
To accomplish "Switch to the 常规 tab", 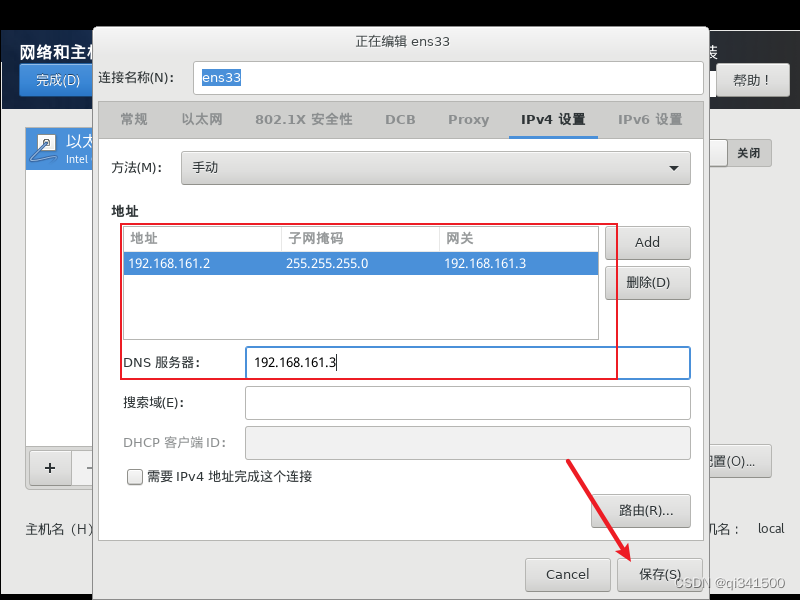I will pyautogui.click(x=134, y=119).
